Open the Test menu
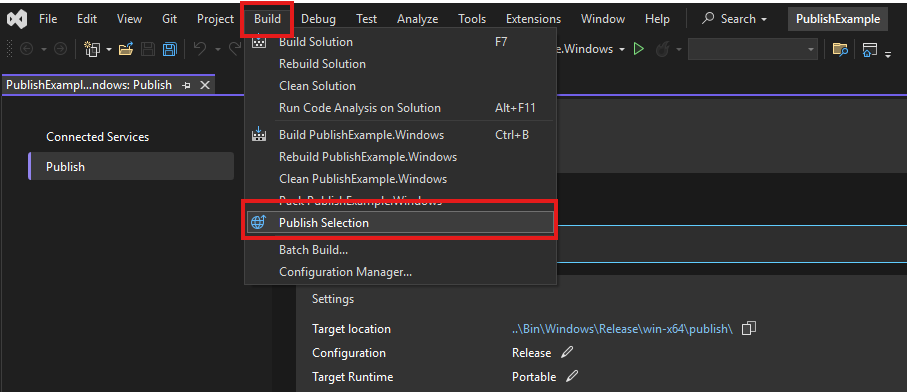 click(366, 19)
